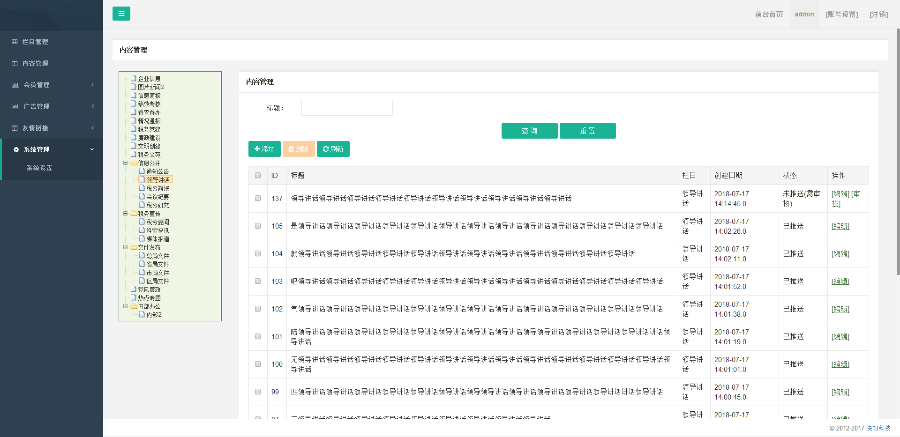Click the ID cell 101
900x437 pixels.
(277, 337)
